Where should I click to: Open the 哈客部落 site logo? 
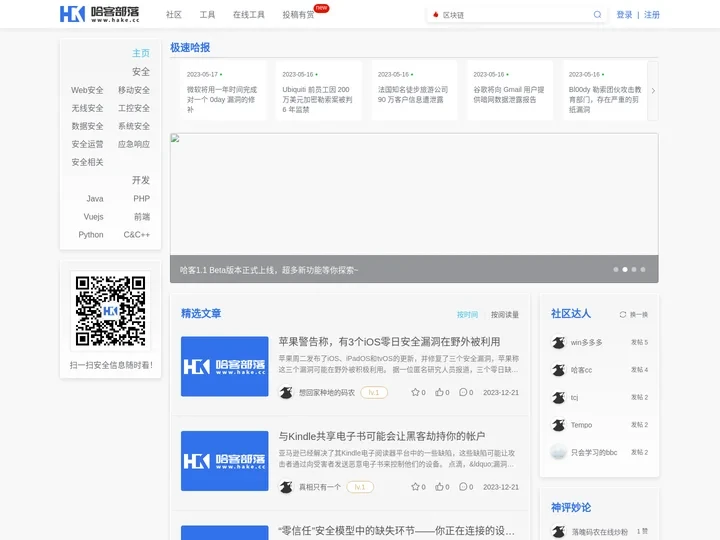99,14
